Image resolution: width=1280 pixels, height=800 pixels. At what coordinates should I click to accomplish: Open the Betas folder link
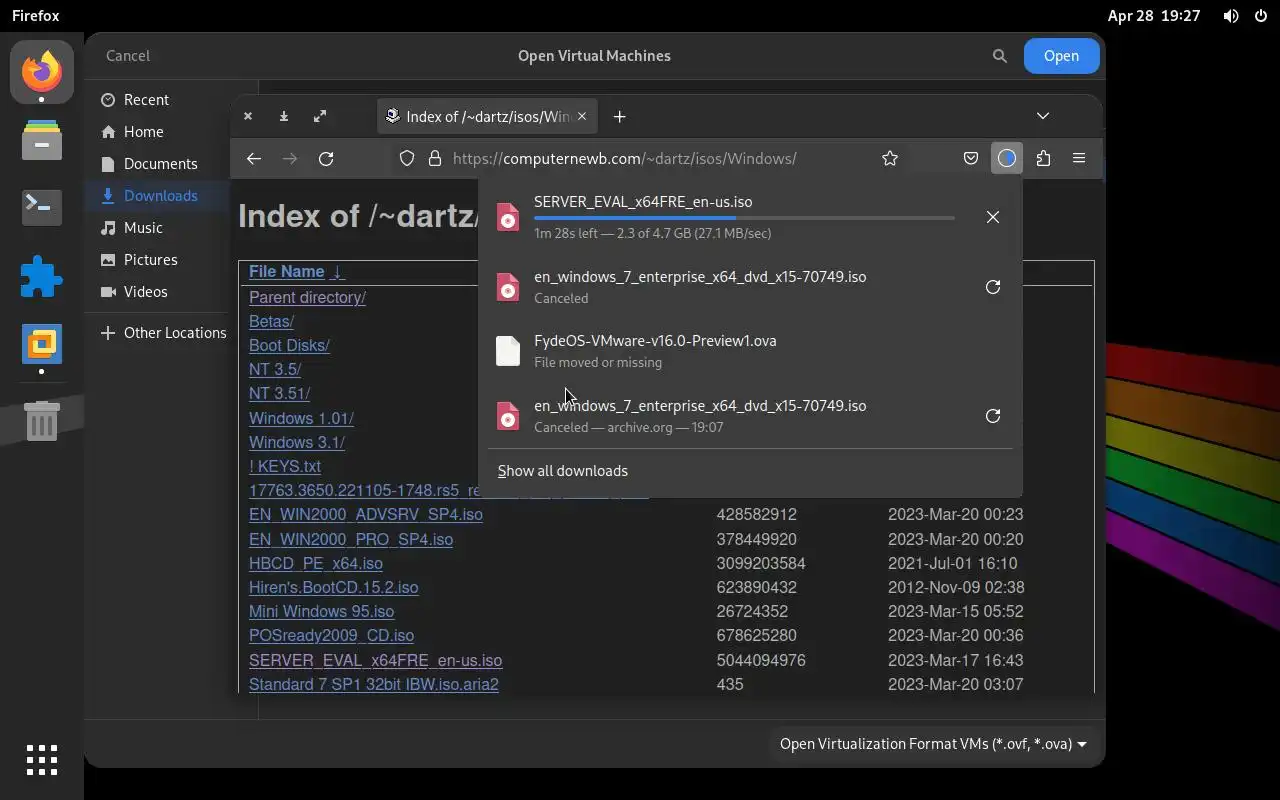[x=271, y=322]
